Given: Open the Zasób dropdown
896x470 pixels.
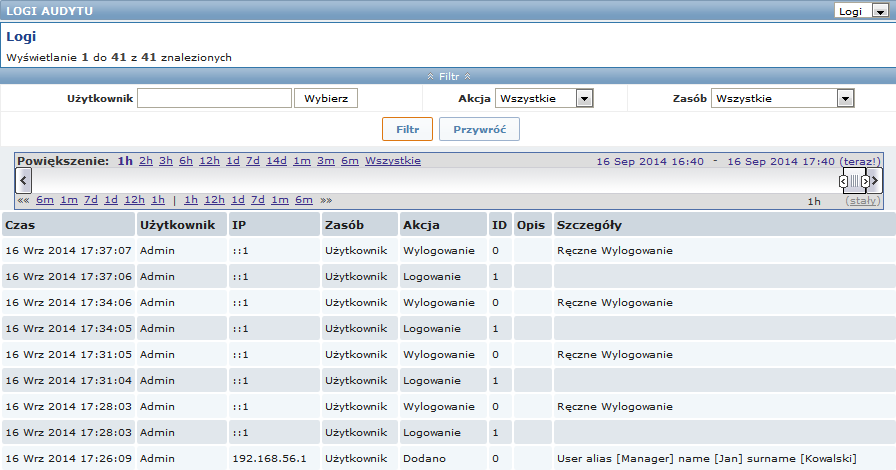Looking at the screenshot, I should click(x=782, y=98).
